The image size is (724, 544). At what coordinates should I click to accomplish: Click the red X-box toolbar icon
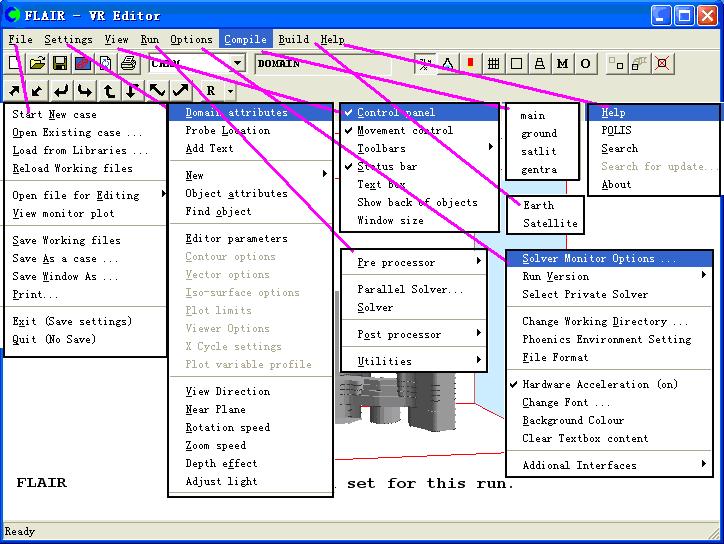point(661,64)
